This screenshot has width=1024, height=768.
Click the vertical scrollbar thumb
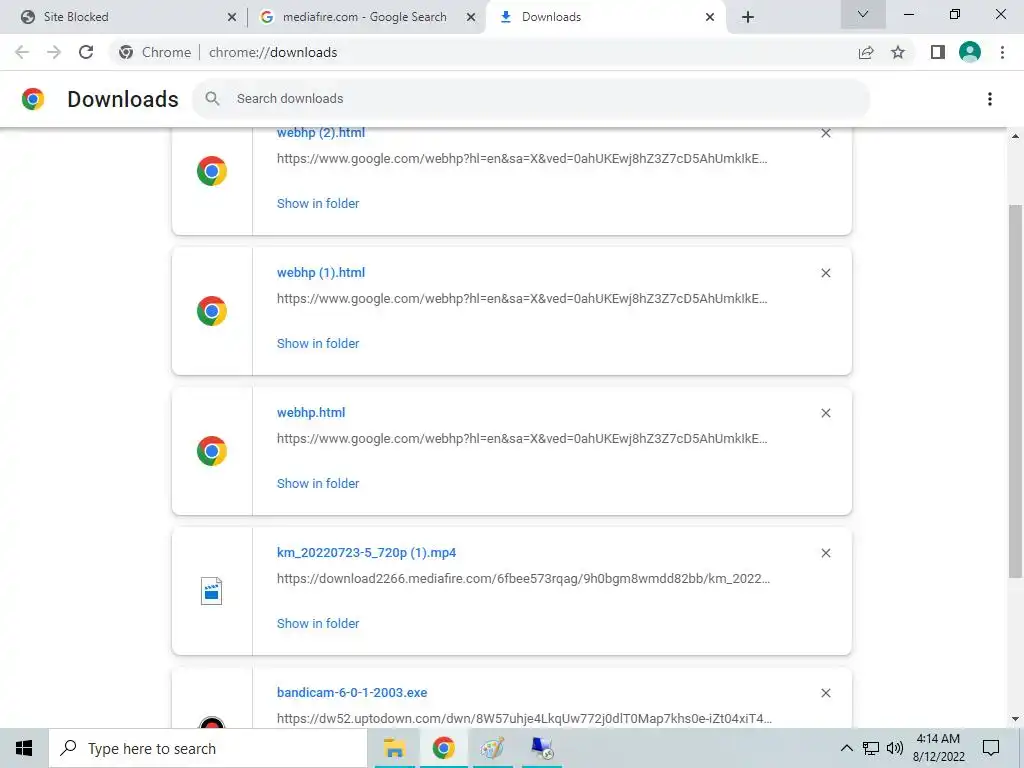click(1015, 391)
